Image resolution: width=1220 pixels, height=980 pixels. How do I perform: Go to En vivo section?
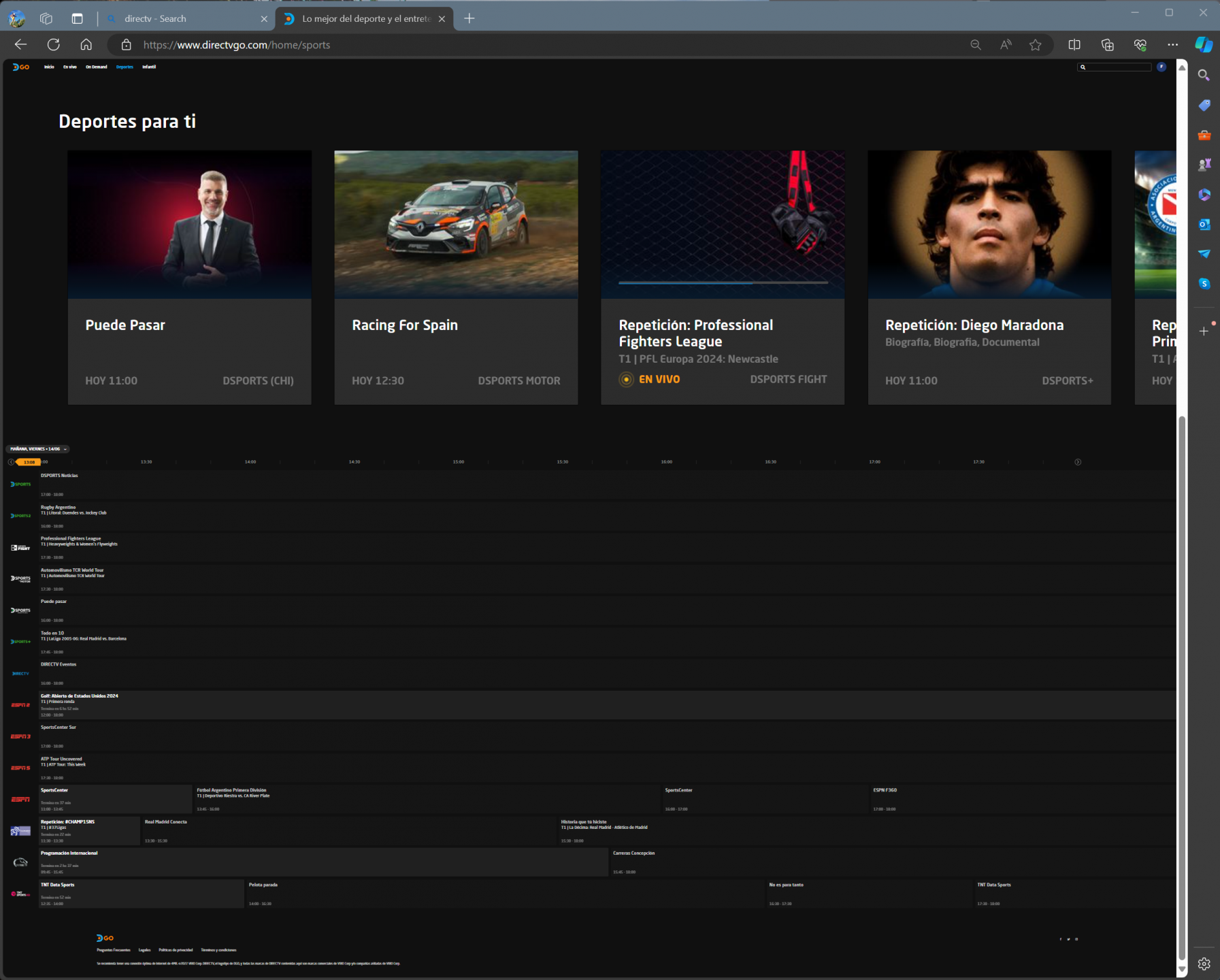[70, 67]
